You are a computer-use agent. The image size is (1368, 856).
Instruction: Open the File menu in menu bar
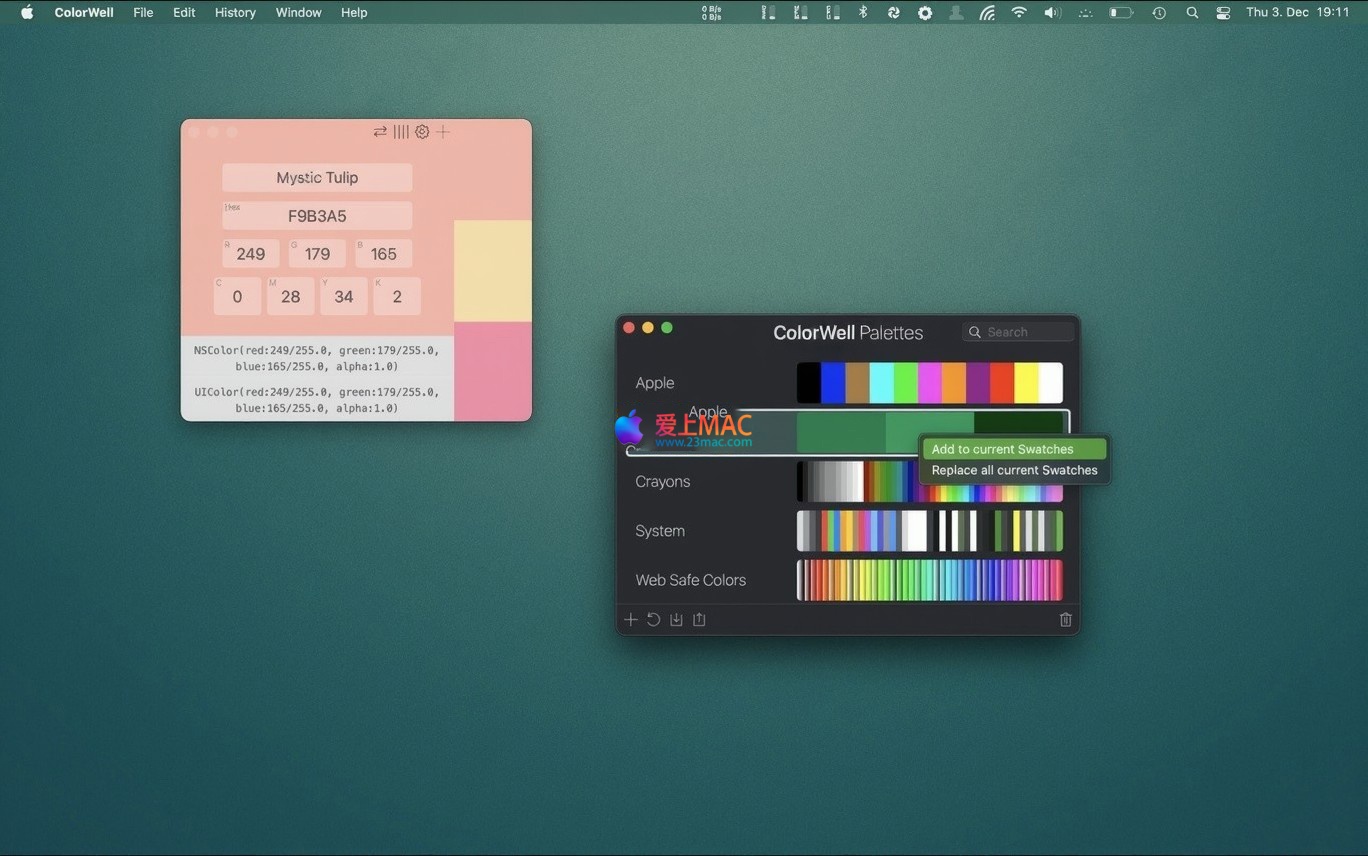(143, 13)
